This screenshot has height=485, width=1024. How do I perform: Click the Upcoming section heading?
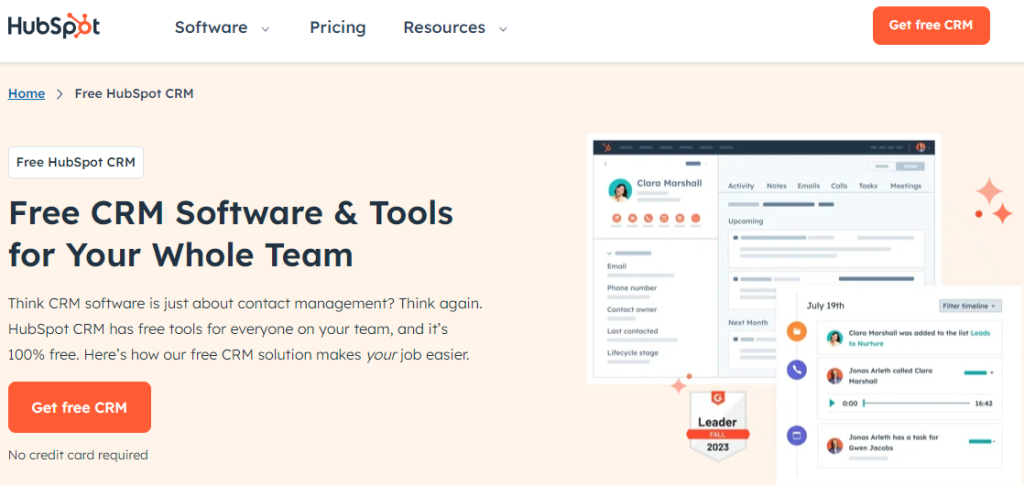pos(745,221)
